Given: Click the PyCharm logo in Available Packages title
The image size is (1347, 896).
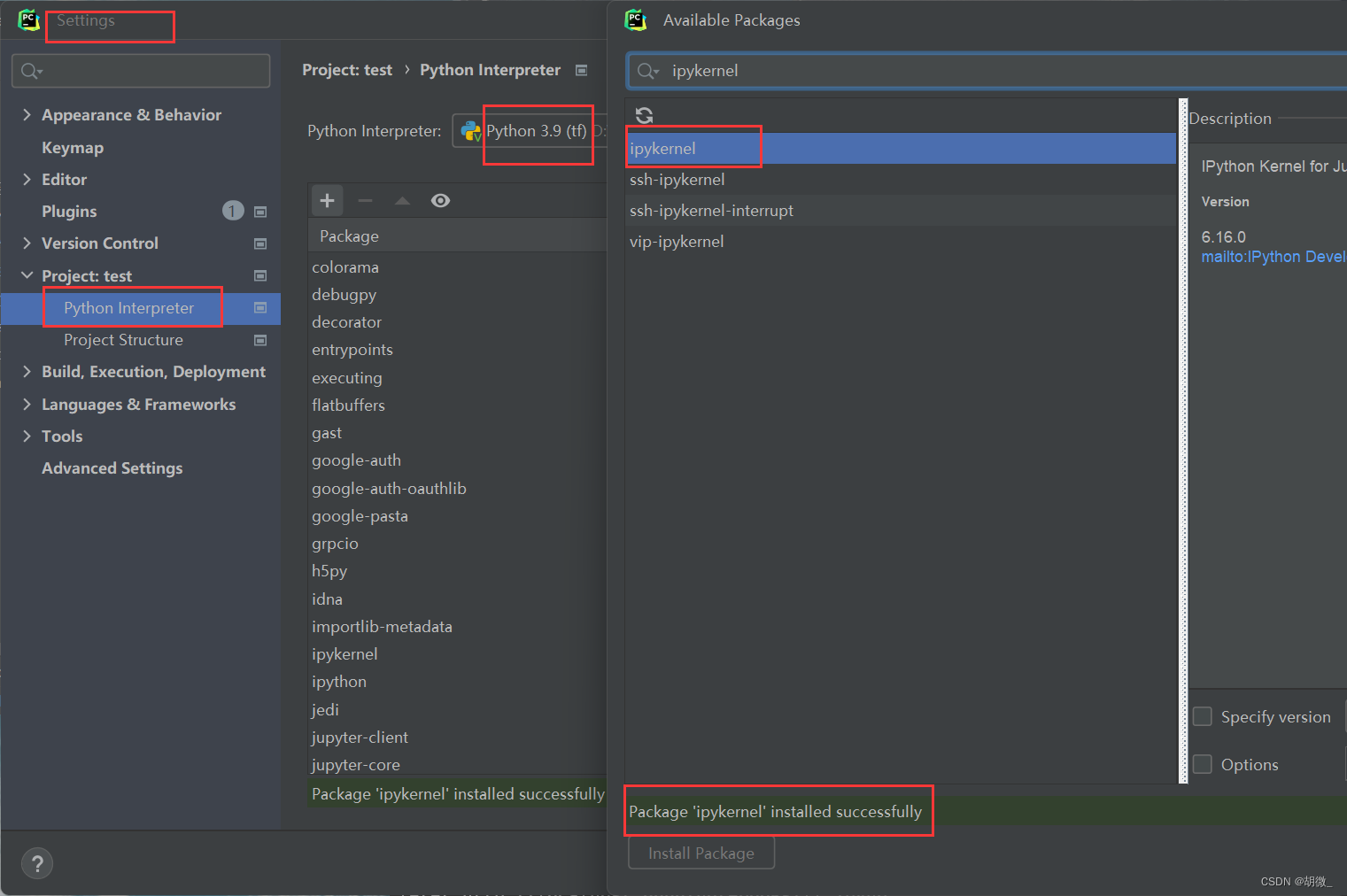Looking at the screenshot, I should 636,19.
